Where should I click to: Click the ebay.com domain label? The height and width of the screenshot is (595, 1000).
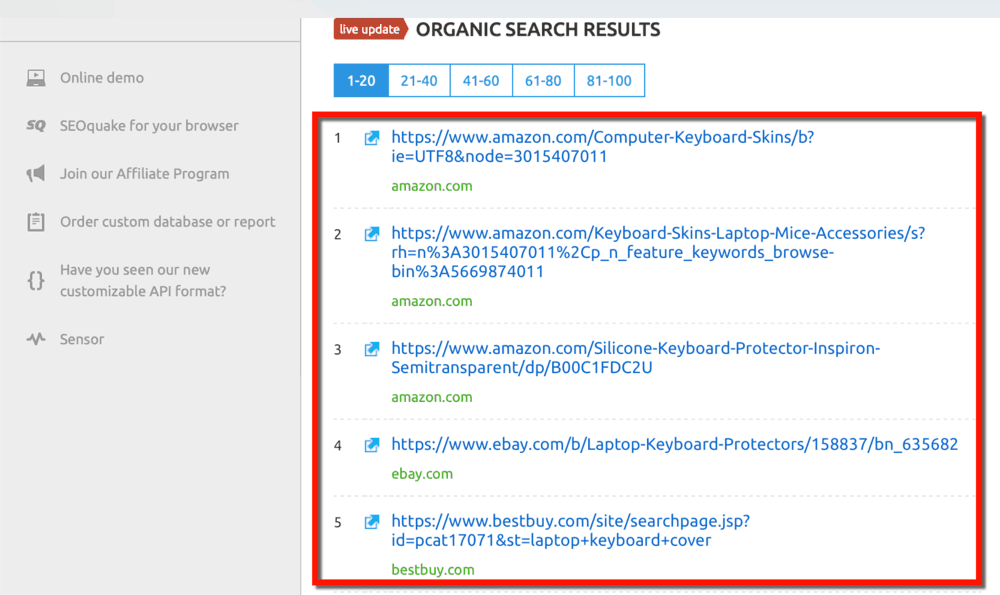pos(422,474)
